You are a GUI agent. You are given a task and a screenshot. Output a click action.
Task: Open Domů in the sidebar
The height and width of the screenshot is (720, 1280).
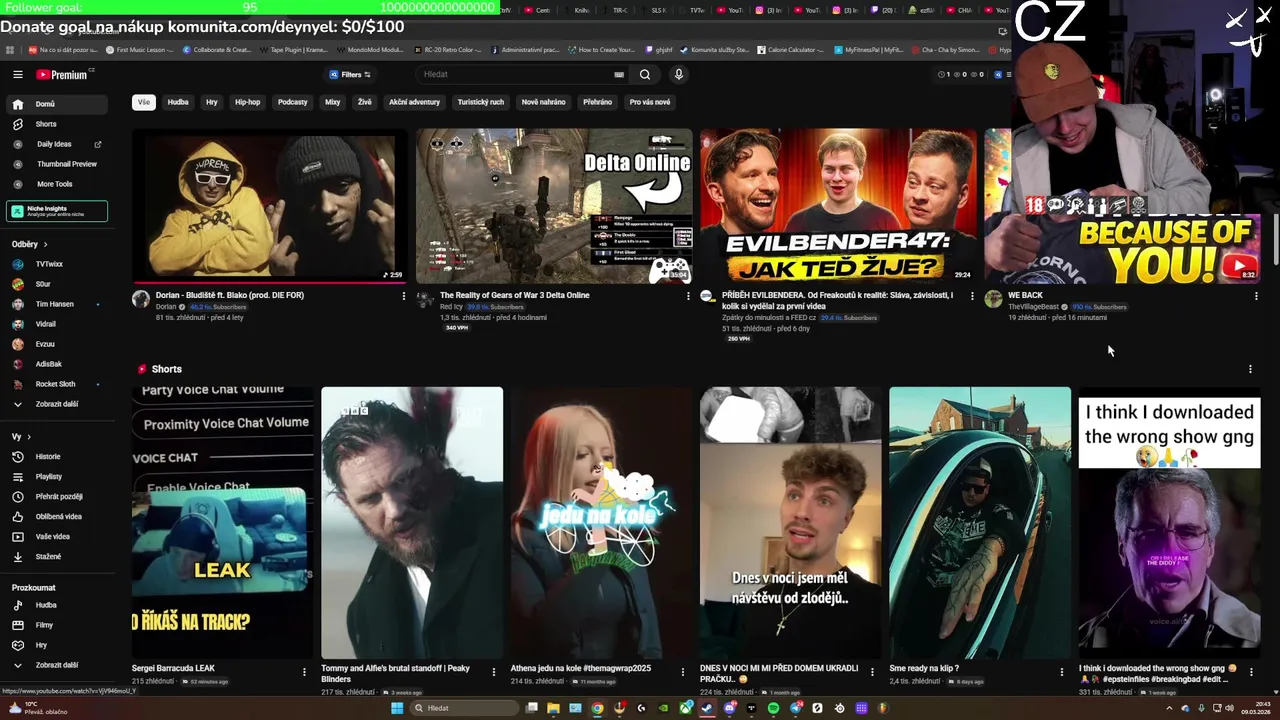tap(56, 104)
